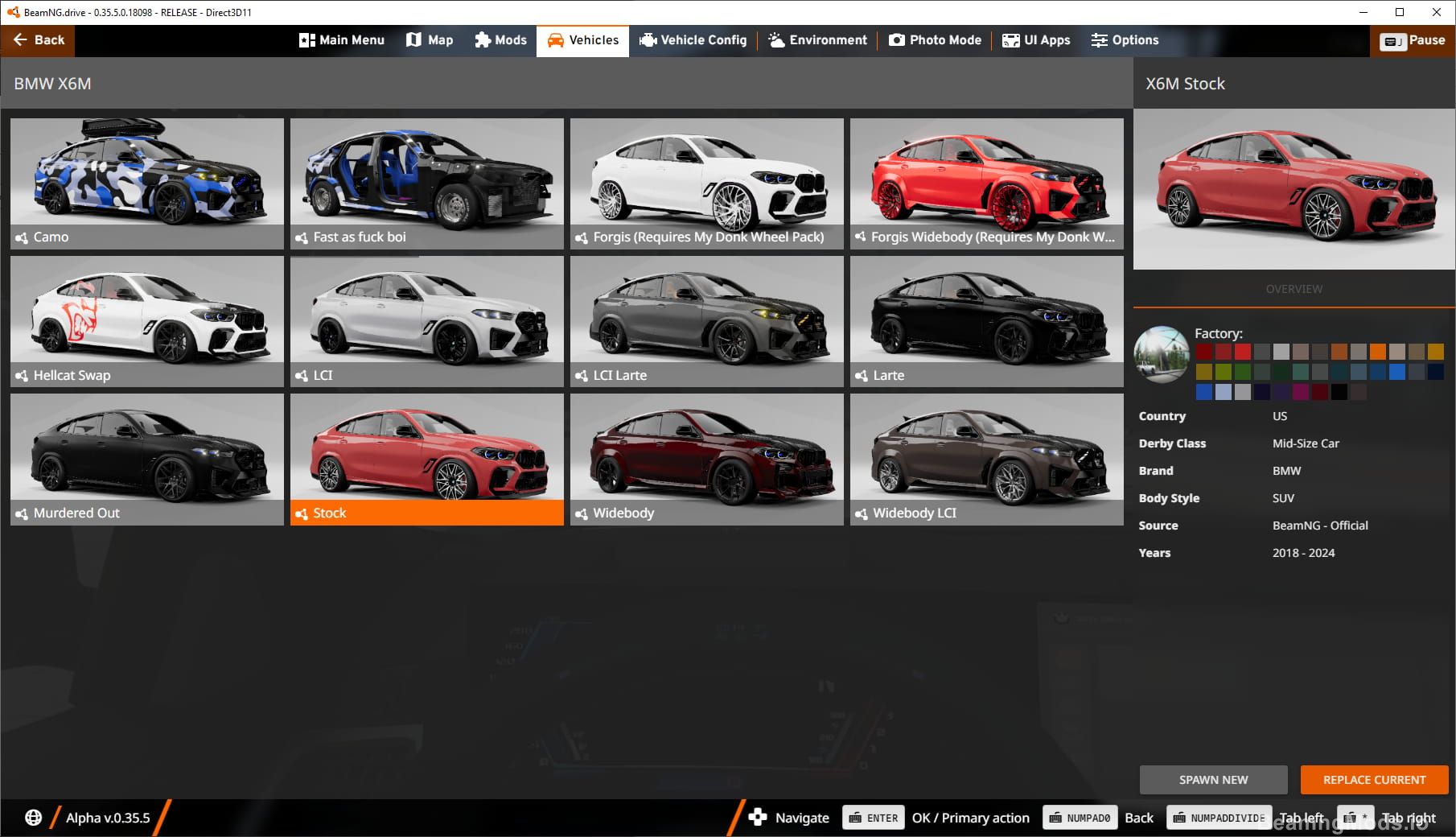Select the Camo configuration thumbnail
Viewport: 1456px width, 837px height.
147,183
